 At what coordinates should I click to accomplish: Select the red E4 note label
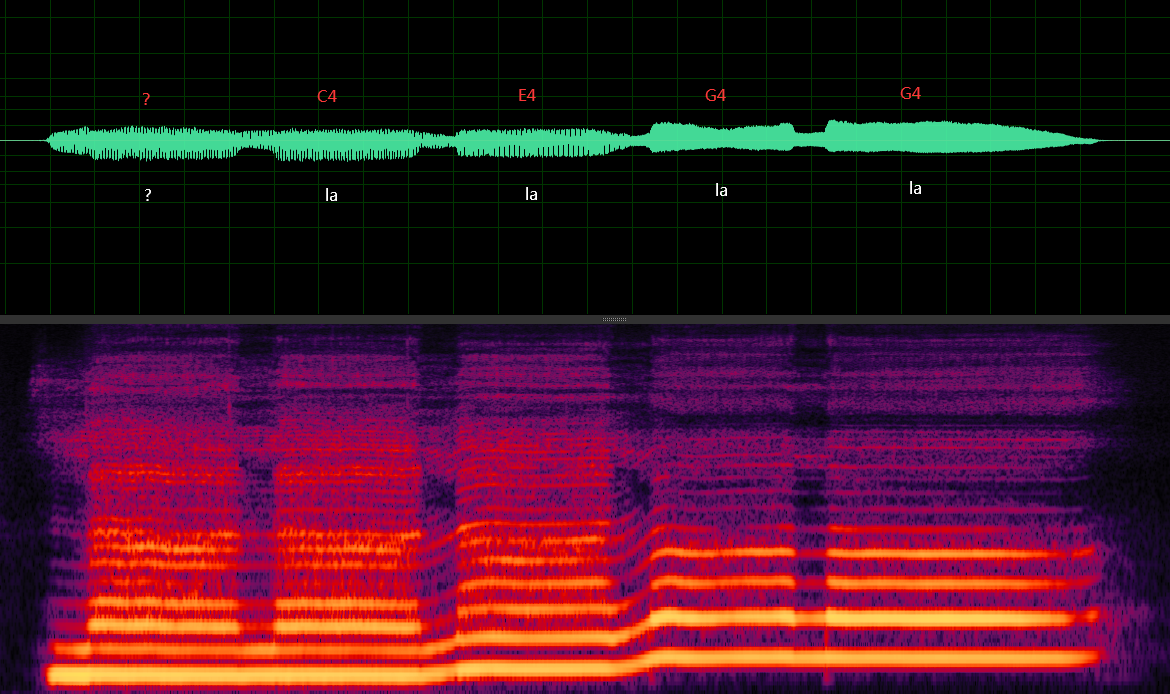click(527, 96)
